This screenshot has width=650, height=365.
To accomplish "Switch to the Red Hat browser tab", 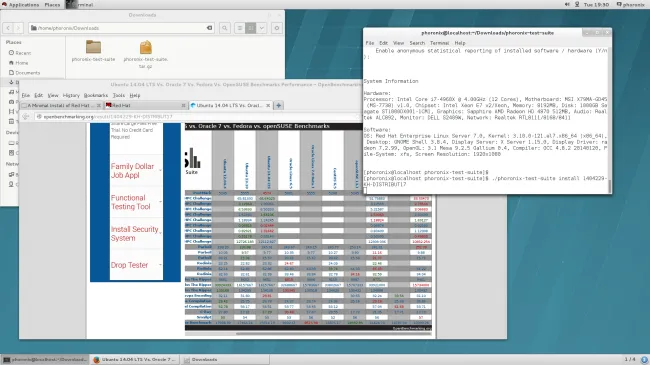I will pyautogui.click(x=145, y=105).
